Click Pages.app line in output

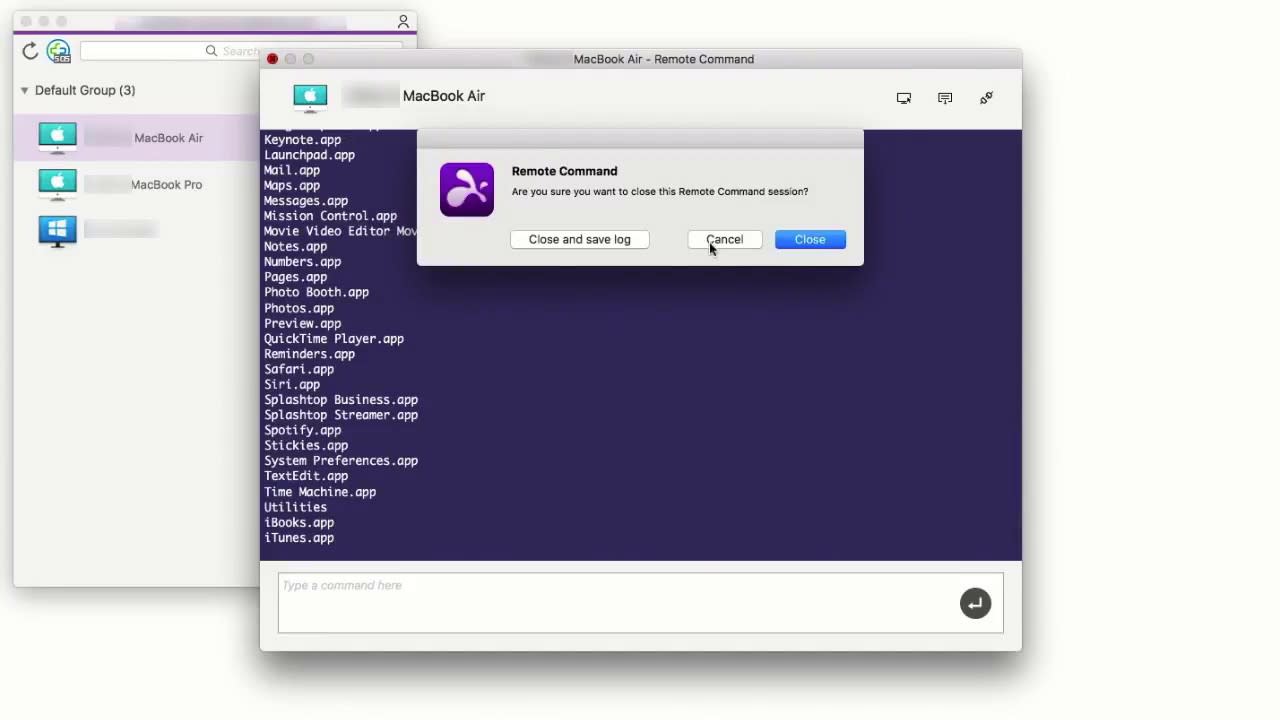click(x=295, y=277)
